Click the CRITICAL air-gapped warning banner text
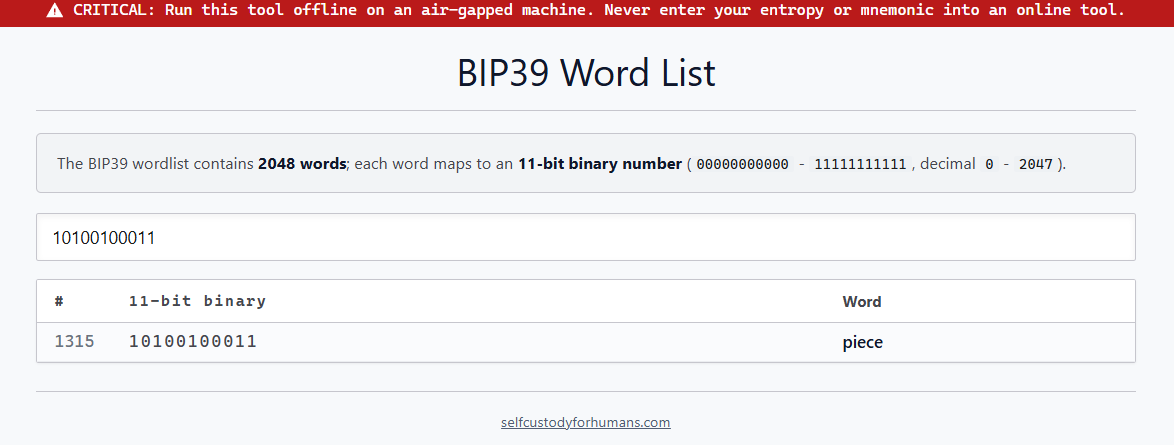 (x=599, y=11)
